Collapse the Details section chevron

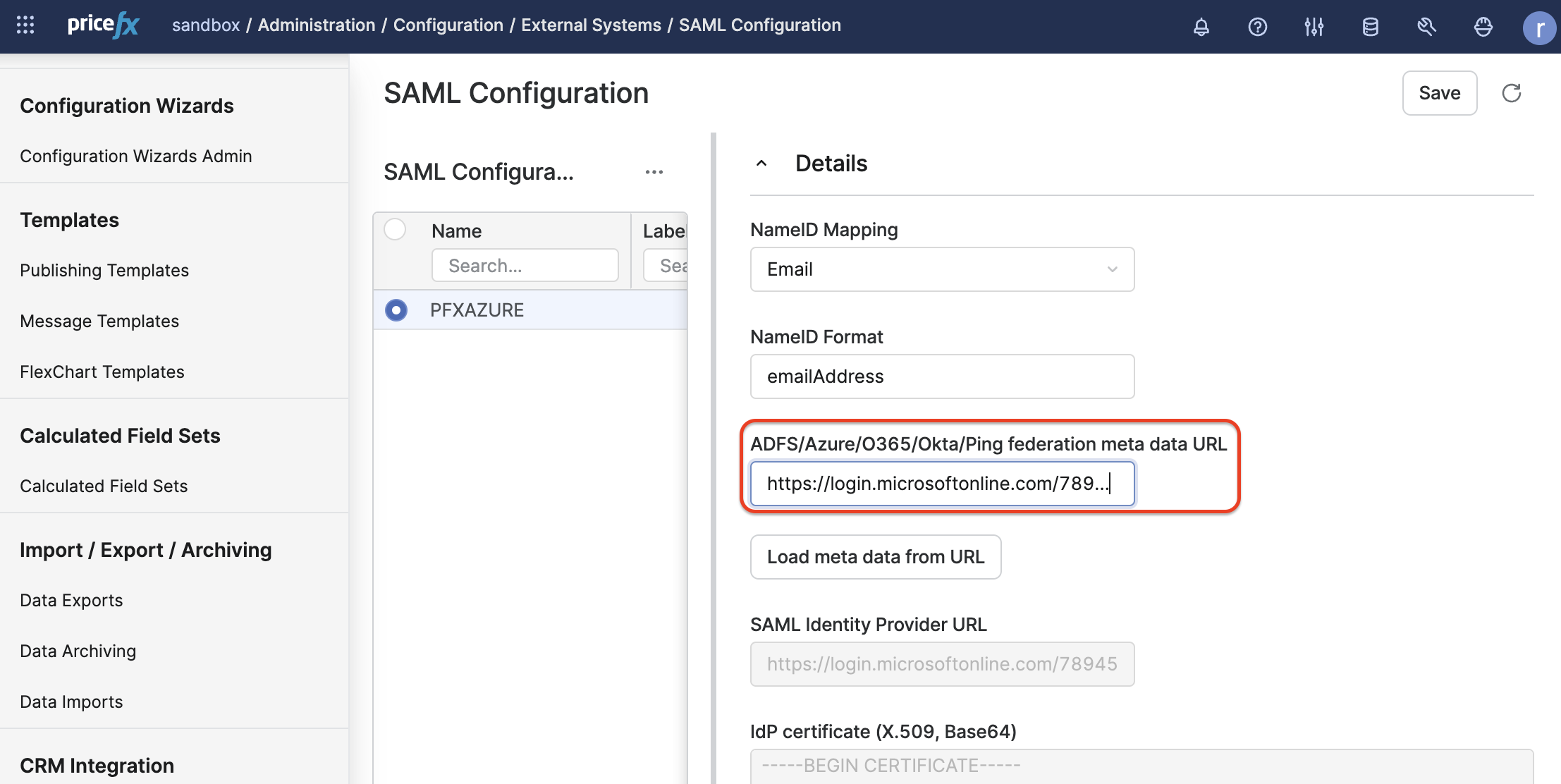[761, 164]
